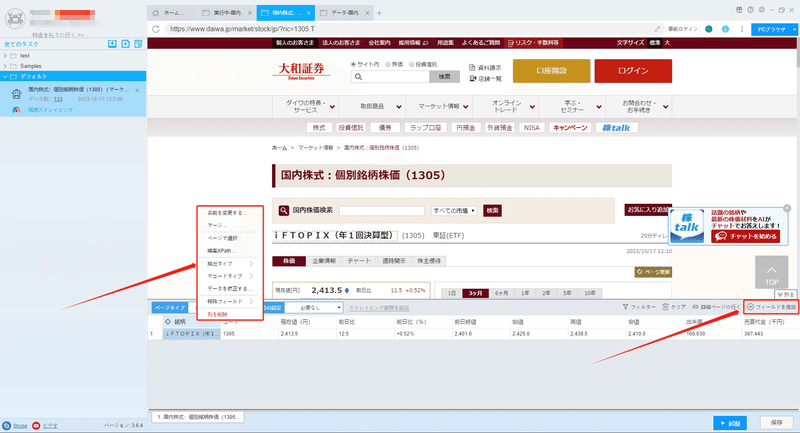Click the 店舗一覧 store list icon link
The height and width of the screenshot is (433, 800).
472,79
